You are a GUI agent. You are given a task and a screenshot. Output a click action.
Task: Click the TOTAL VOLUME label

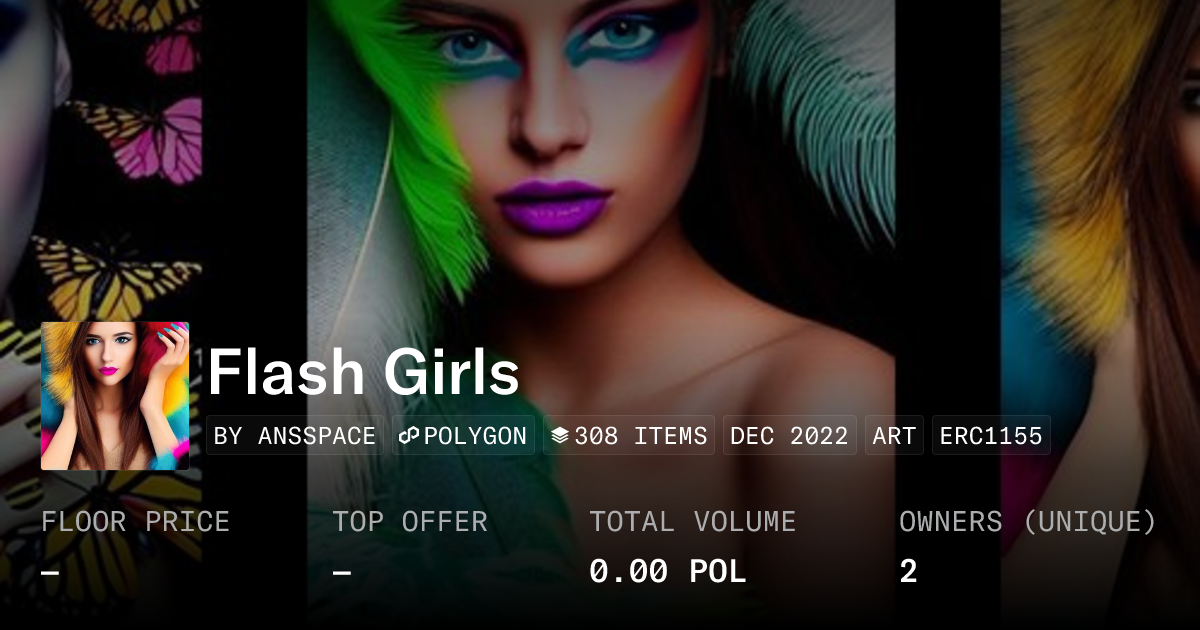coord(693,522)
